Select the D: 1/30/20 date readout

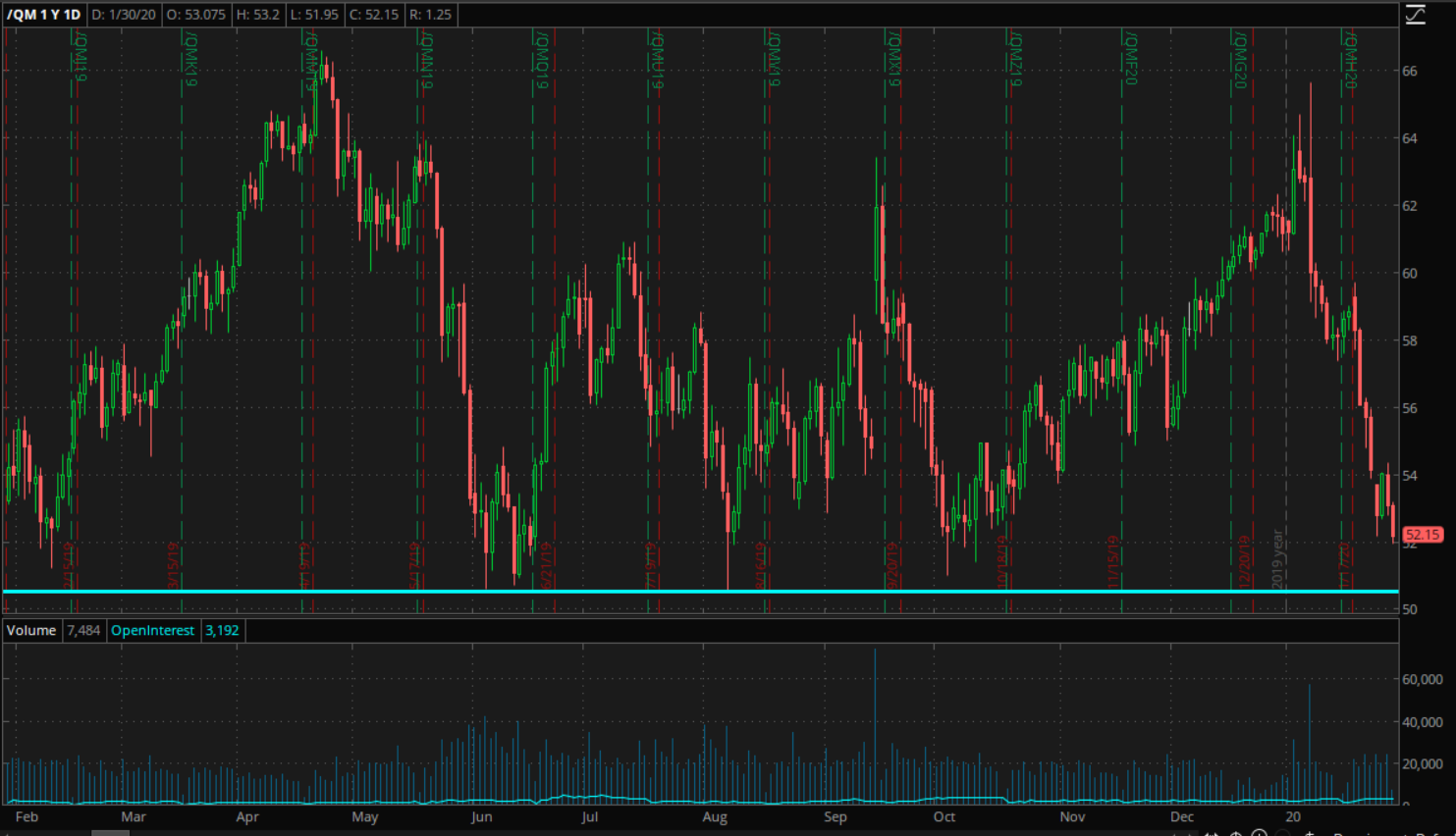(124, 15)
